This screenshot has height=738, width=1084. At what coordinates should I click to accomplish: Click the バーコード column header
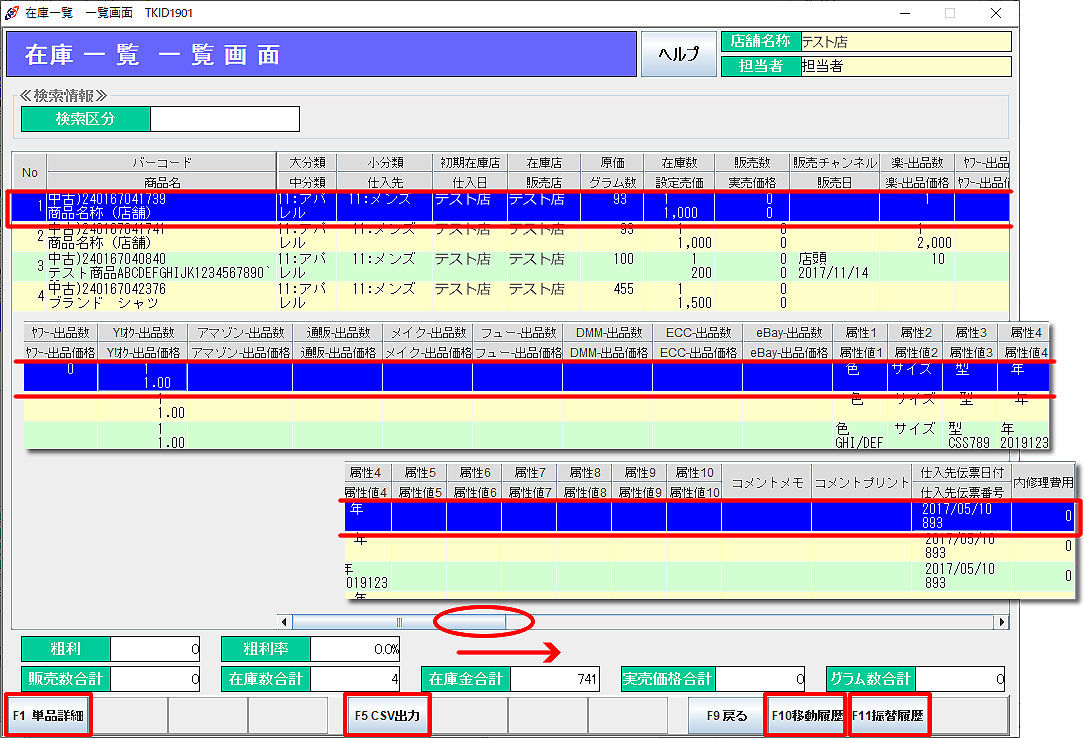[x=161, y=162]
